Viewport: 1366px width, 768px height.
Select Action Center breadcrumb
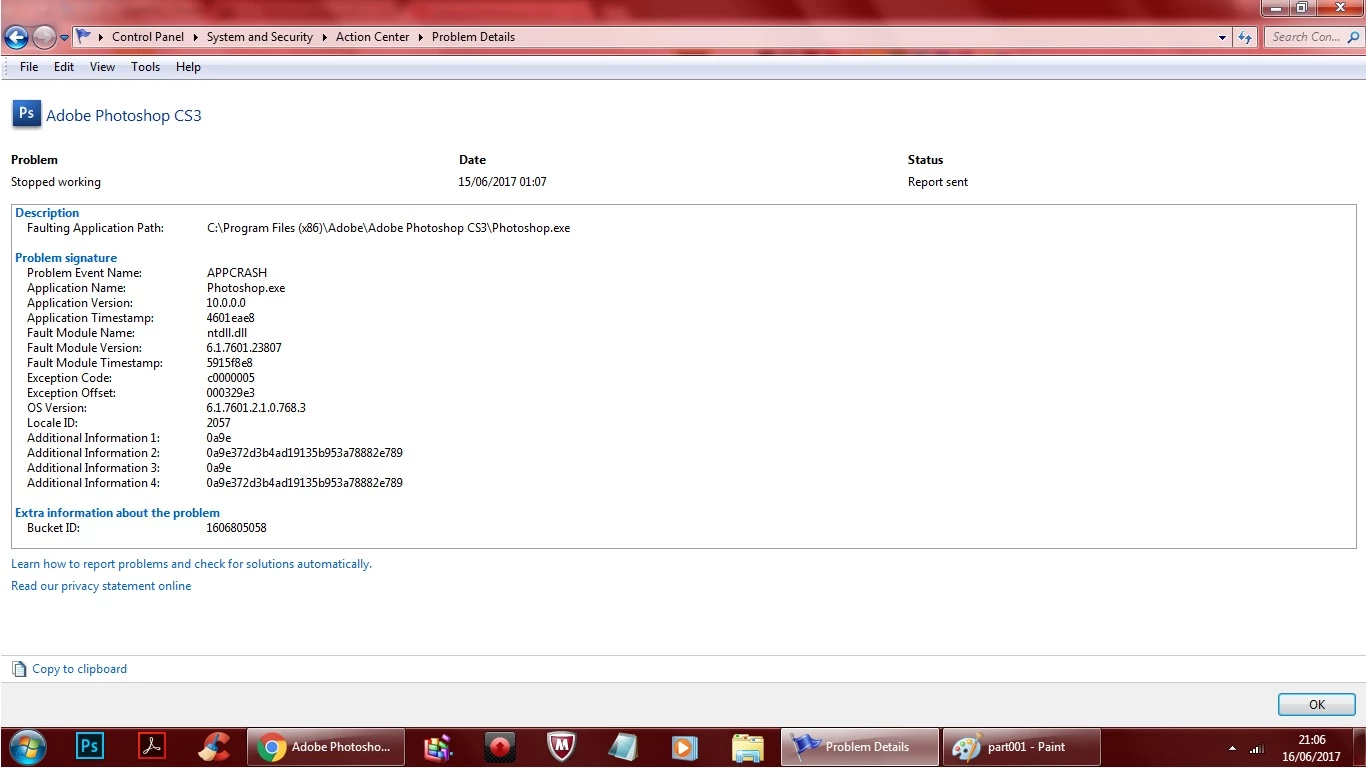[373, 37]
